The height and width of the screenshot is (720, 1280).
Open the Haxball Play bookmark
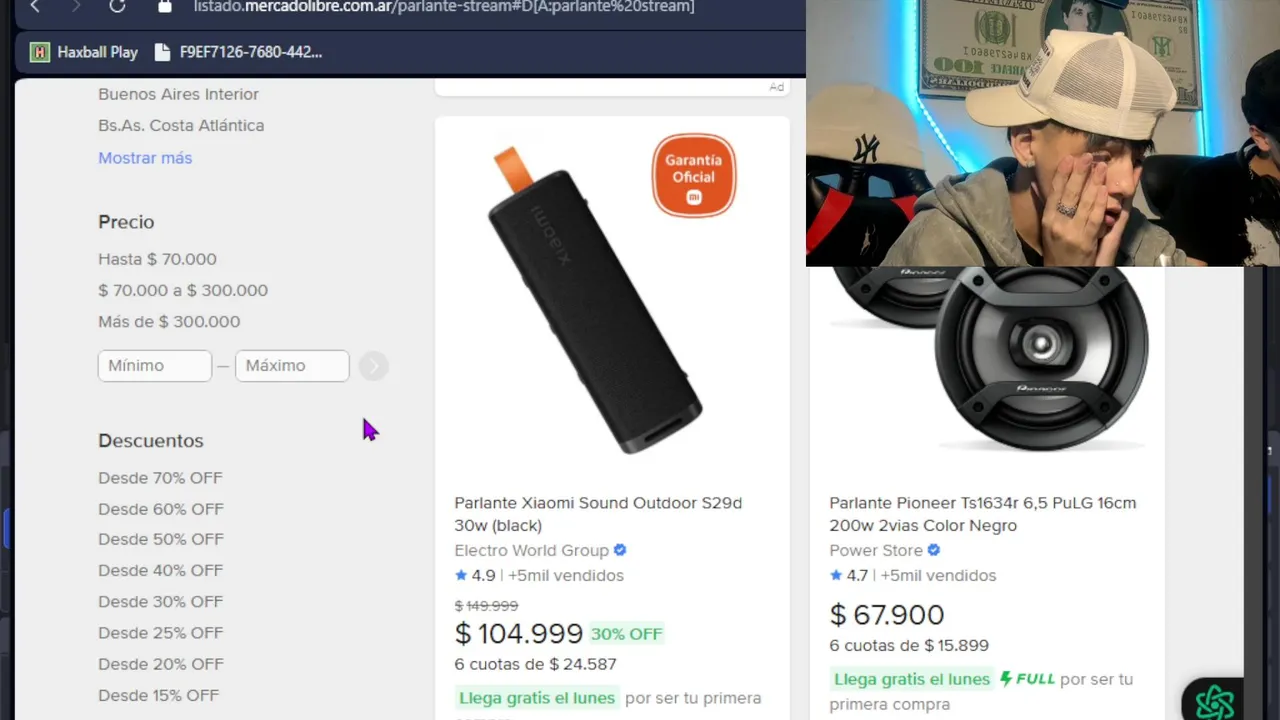85,52
